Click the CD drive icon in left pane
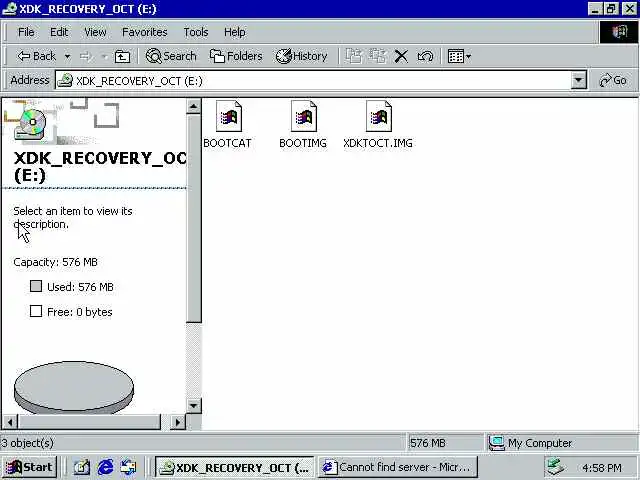 pyautogui.click(x=30, y=124)
